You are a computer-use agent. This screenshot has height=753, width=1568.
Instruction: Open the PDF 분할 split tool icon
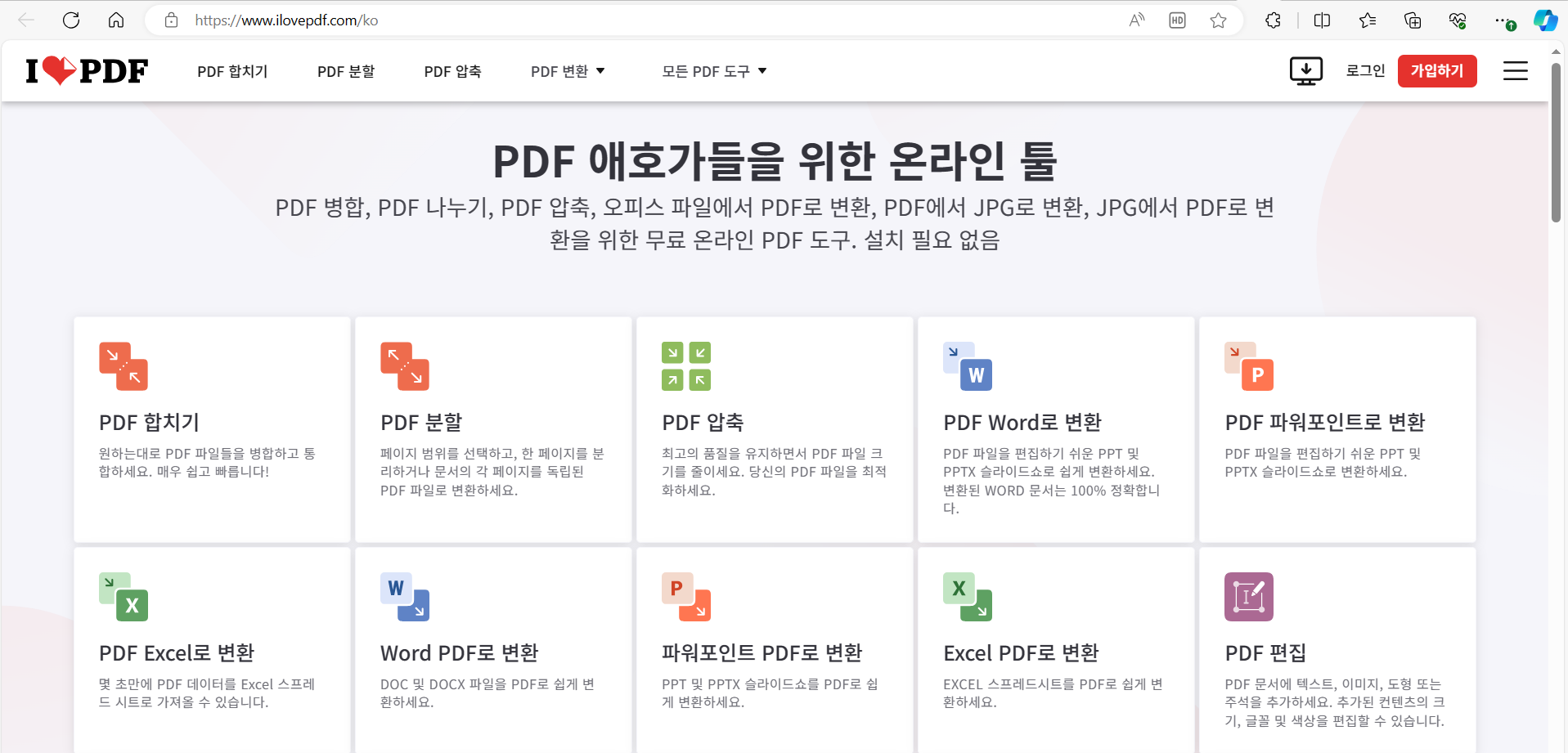(x=405, y=366)
